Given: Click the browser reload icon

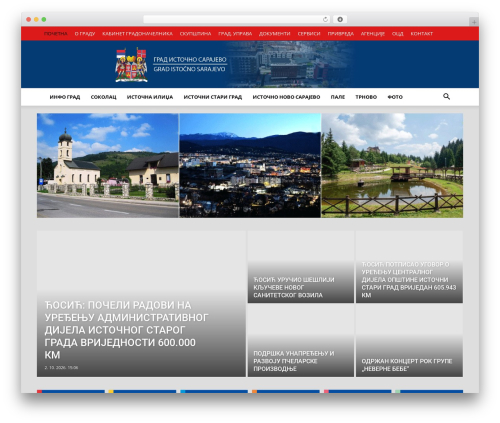Looking at the screenshot, I should [325, 20].
